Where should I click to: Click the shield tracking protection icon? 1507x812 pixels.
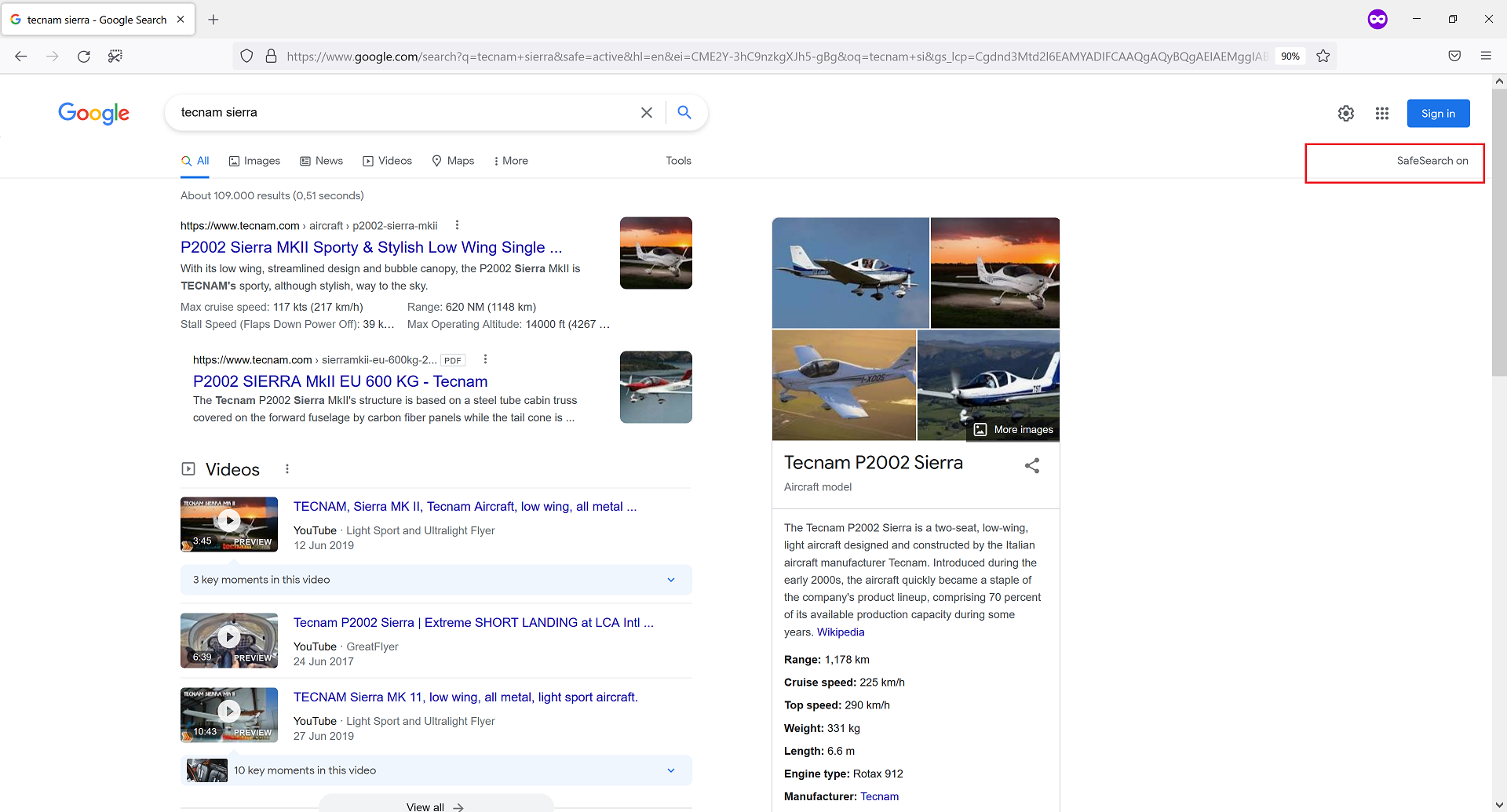pyautogui.click(x=246, y=56)
